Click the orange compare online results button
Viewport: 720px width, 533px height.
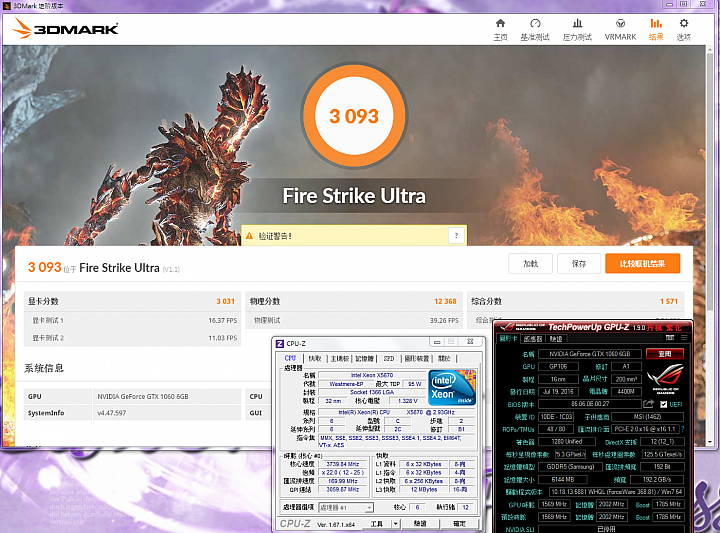tap(642, 264)
